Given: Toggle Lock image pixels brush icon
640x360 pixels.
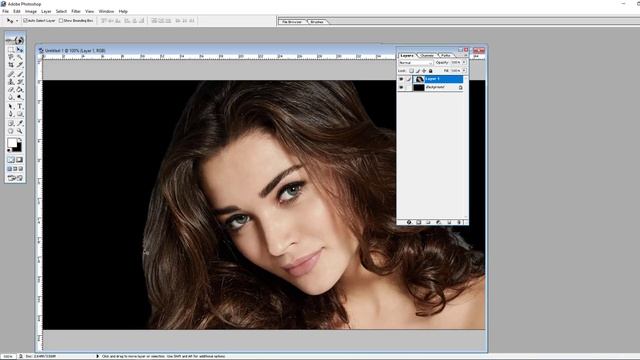Looking at the screenshot, I should [418, 71].
